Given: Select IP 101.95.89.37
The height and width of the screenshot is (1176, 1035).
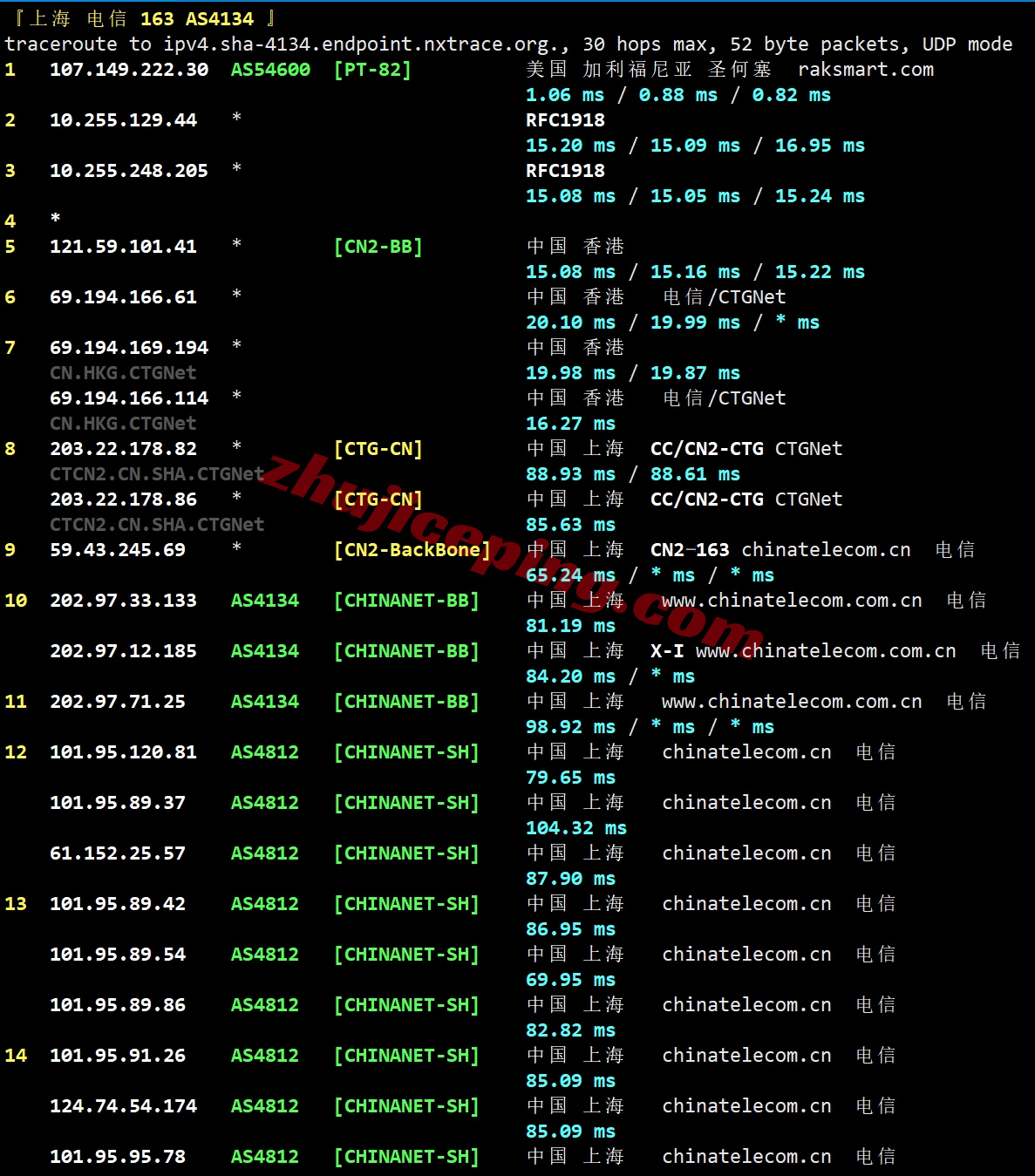Looking at the screenshot, I should (118, 803).
